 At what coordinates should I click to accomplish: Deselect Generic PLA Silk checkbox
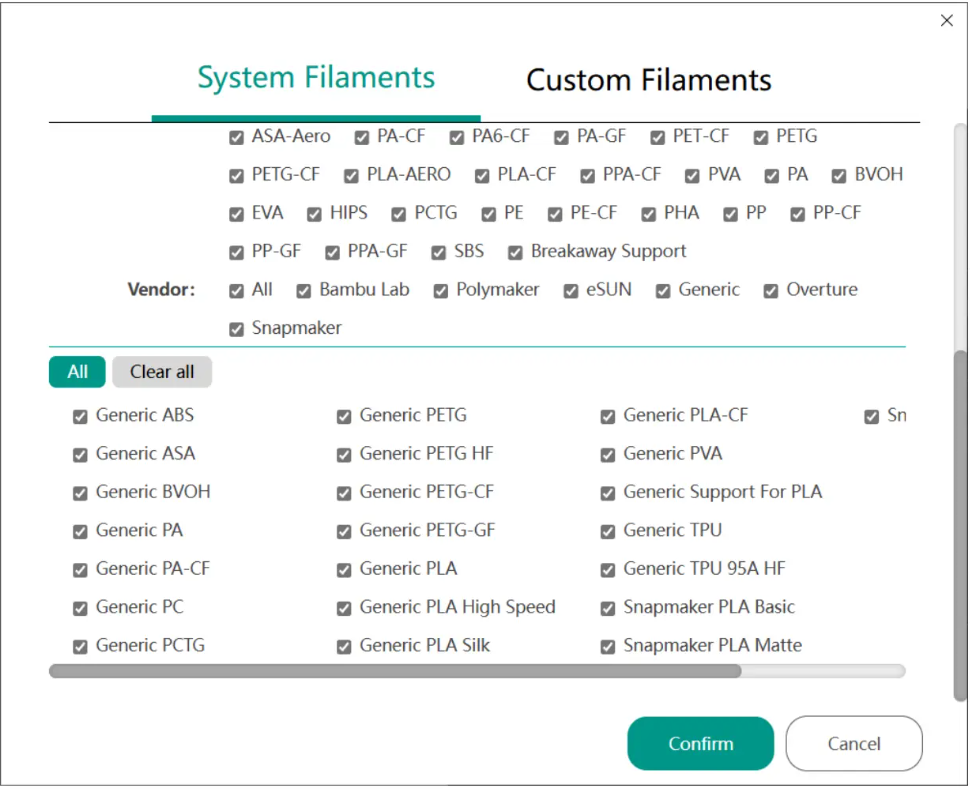[344, 647]
